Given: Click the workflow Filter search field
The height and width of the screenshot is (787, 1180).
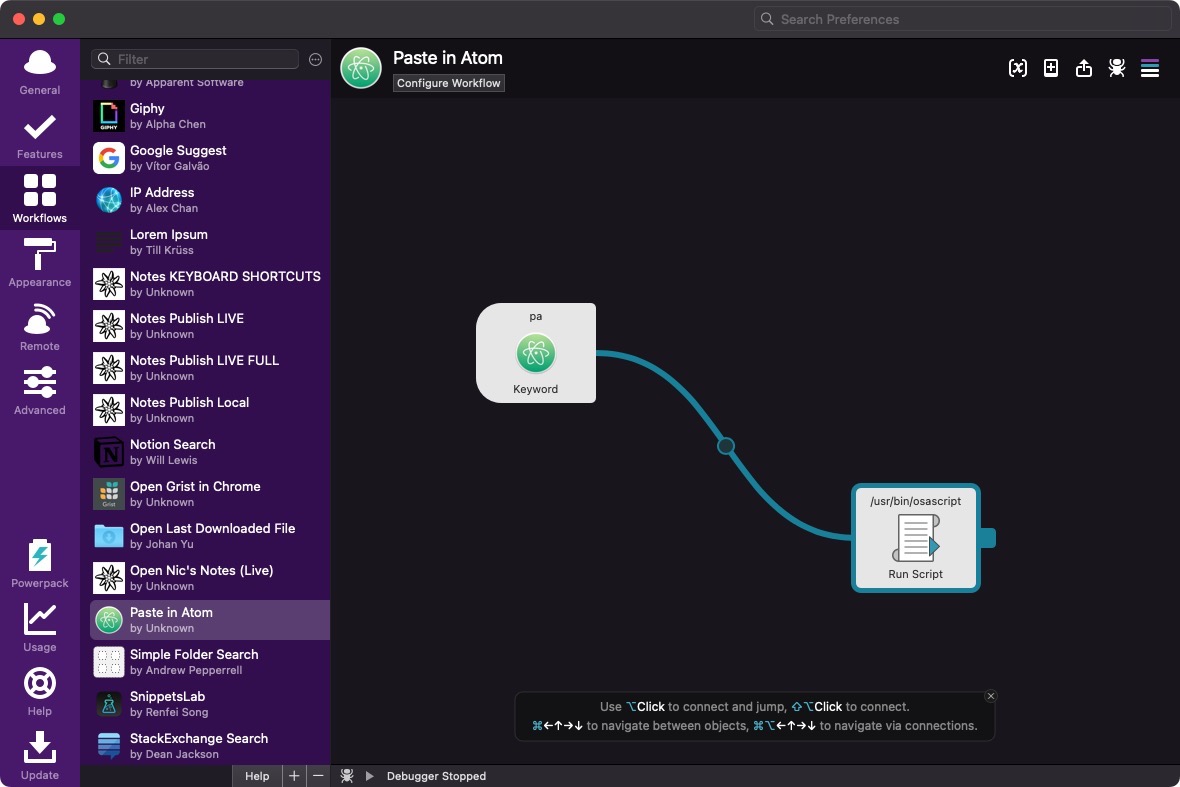Looking at the screenshot, I should pyautogui.click(x=195, y=59).
